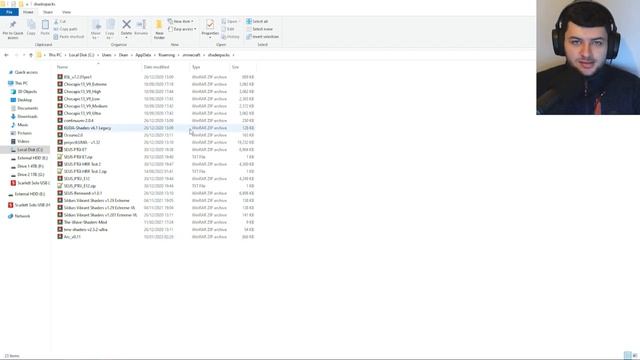Select the Downloads icon in navigation pane
This screenshot has width=640, height=360.
[13, 116]
